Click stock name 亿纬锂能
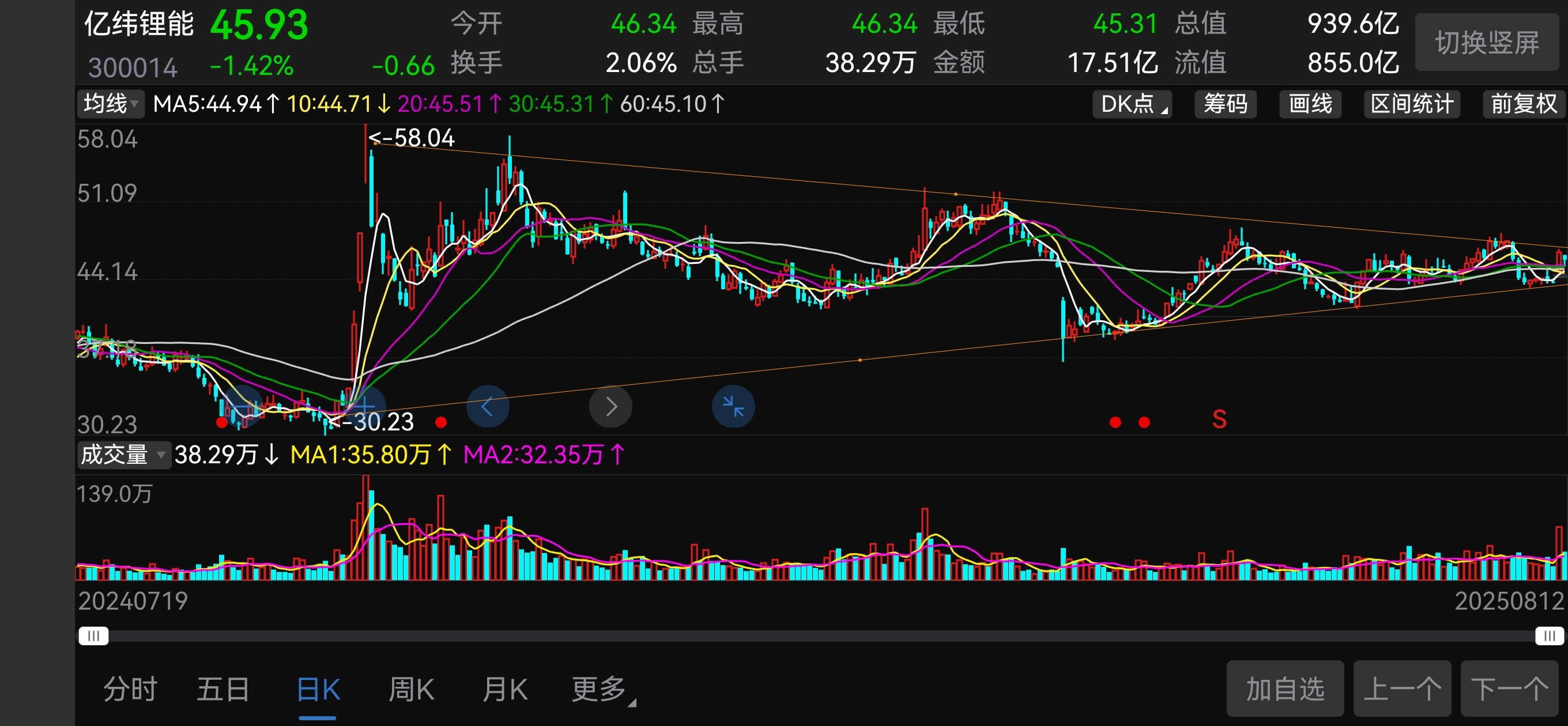This screenshot has height=726, width=1568. [139, 24]
